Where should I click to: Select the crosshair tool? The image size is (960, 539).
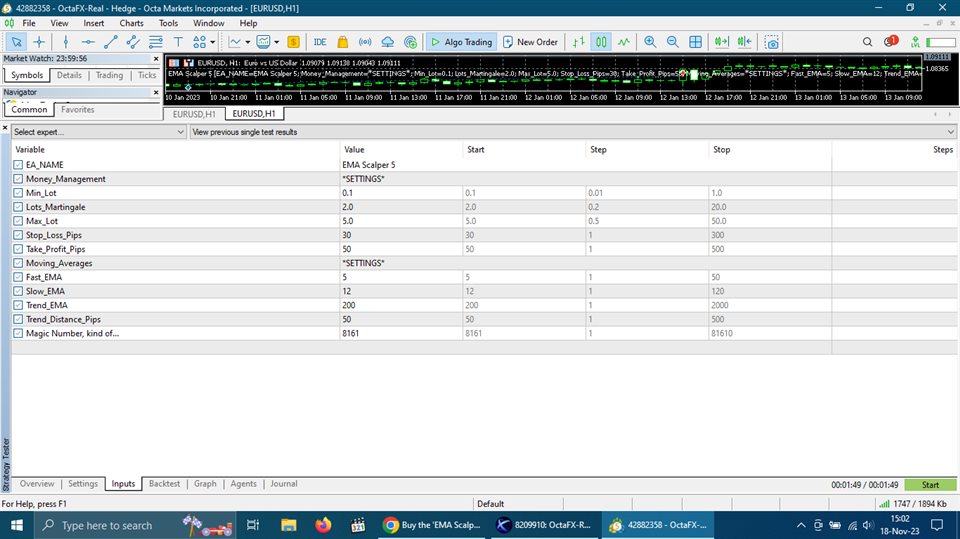(39, 42)
